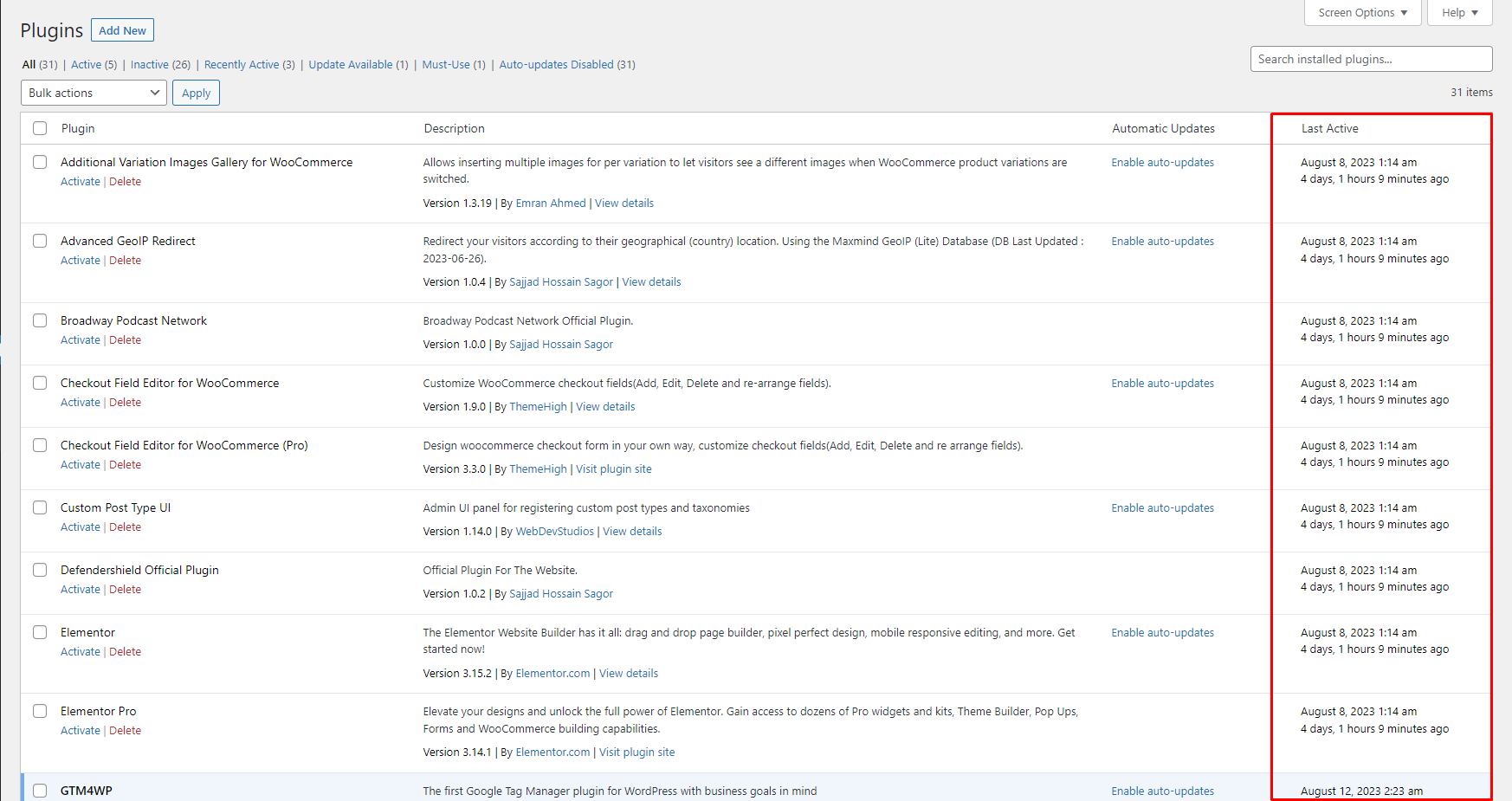Image resolution: width=1512 pixels, height=801 pixels.
Task: Activate Defendershield Official Plugin
Action: pos(81,590)
